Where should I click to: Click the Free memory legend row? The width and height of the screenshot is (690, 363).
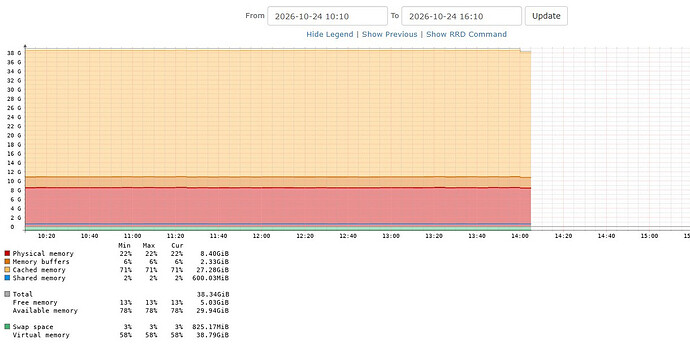[117, 303]
